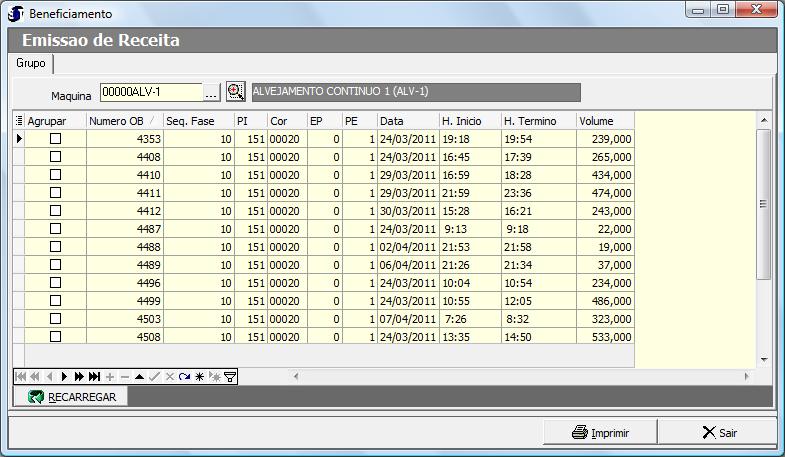785x457 pixels.
Task: Open Maquina lookup with ellipsis button
Action: [x=211, y=93]
